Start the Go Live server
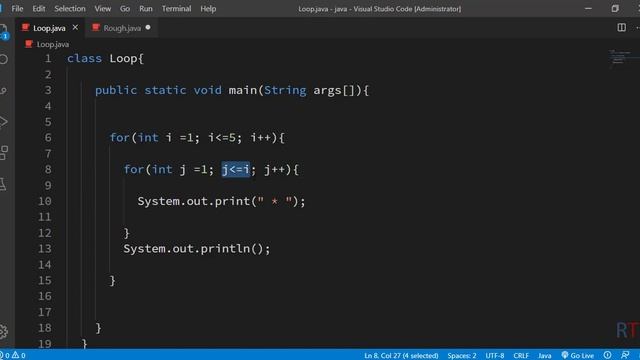 click(578, 356)
